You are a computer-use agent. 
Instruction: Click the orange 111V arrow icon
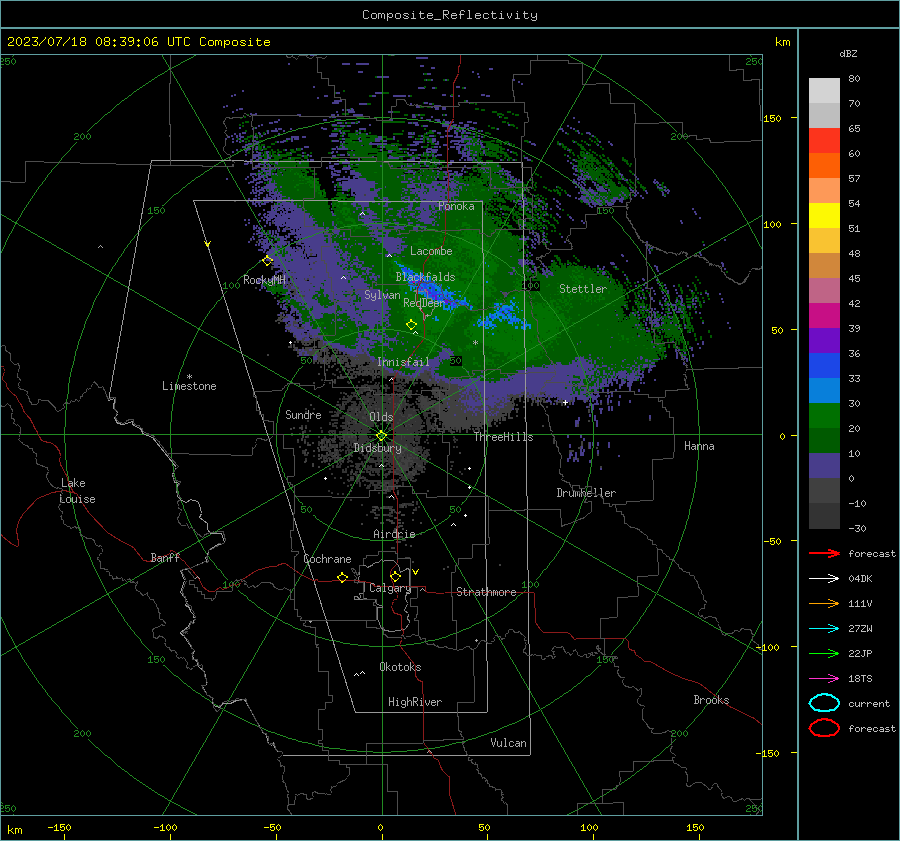[824, 603]
